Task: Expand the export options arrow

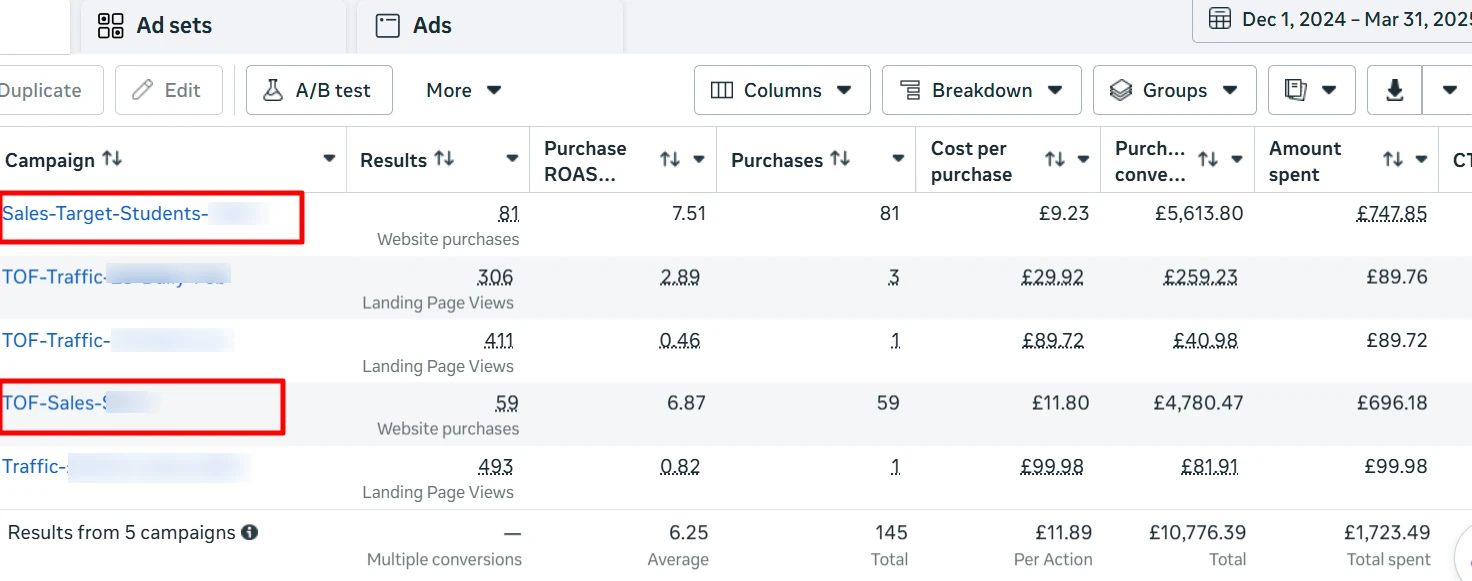Action: click(1449, 90)
